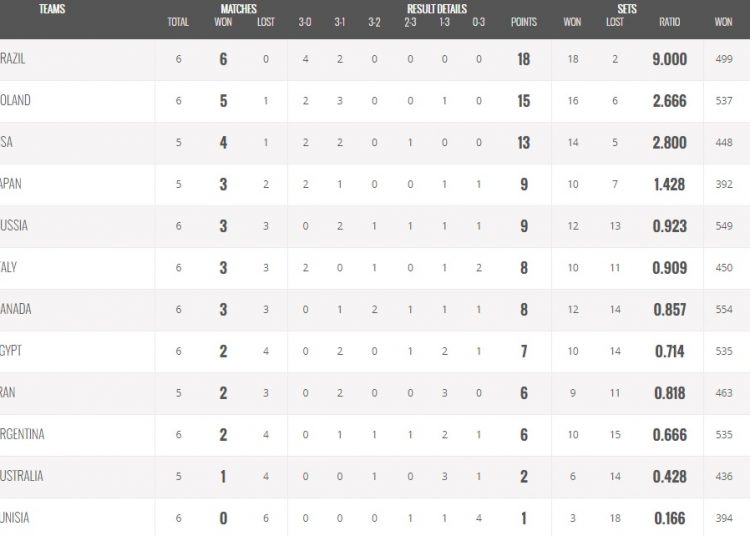Select the Tunisia team entry
The width and height of the screenshot is (750, 536).
pyautogui.click(x=17, y=518)
